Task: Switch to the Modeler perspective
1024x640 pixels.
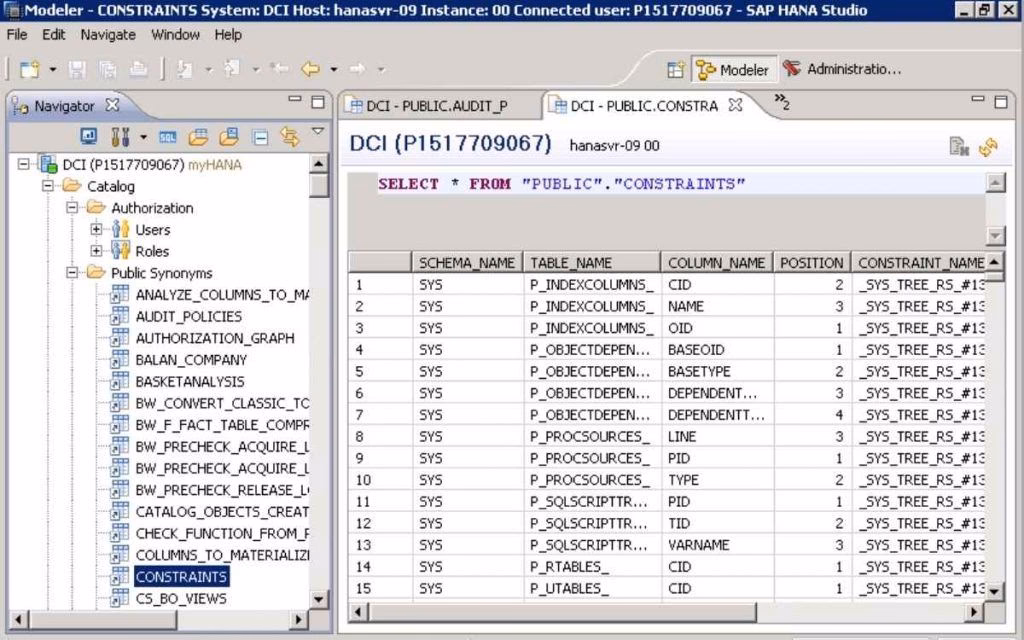Action: (733, 69)
